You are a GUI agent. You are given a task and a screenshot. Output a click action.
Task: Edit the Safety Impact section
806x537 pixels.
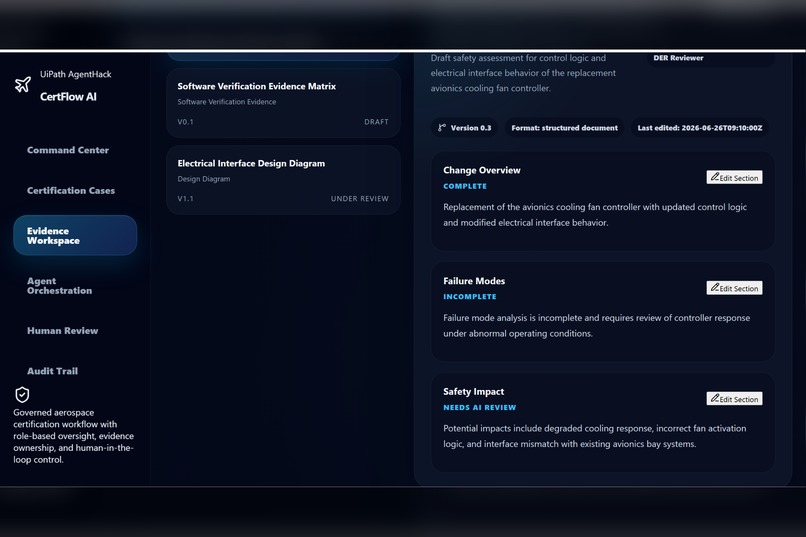(x=734, y=398)
